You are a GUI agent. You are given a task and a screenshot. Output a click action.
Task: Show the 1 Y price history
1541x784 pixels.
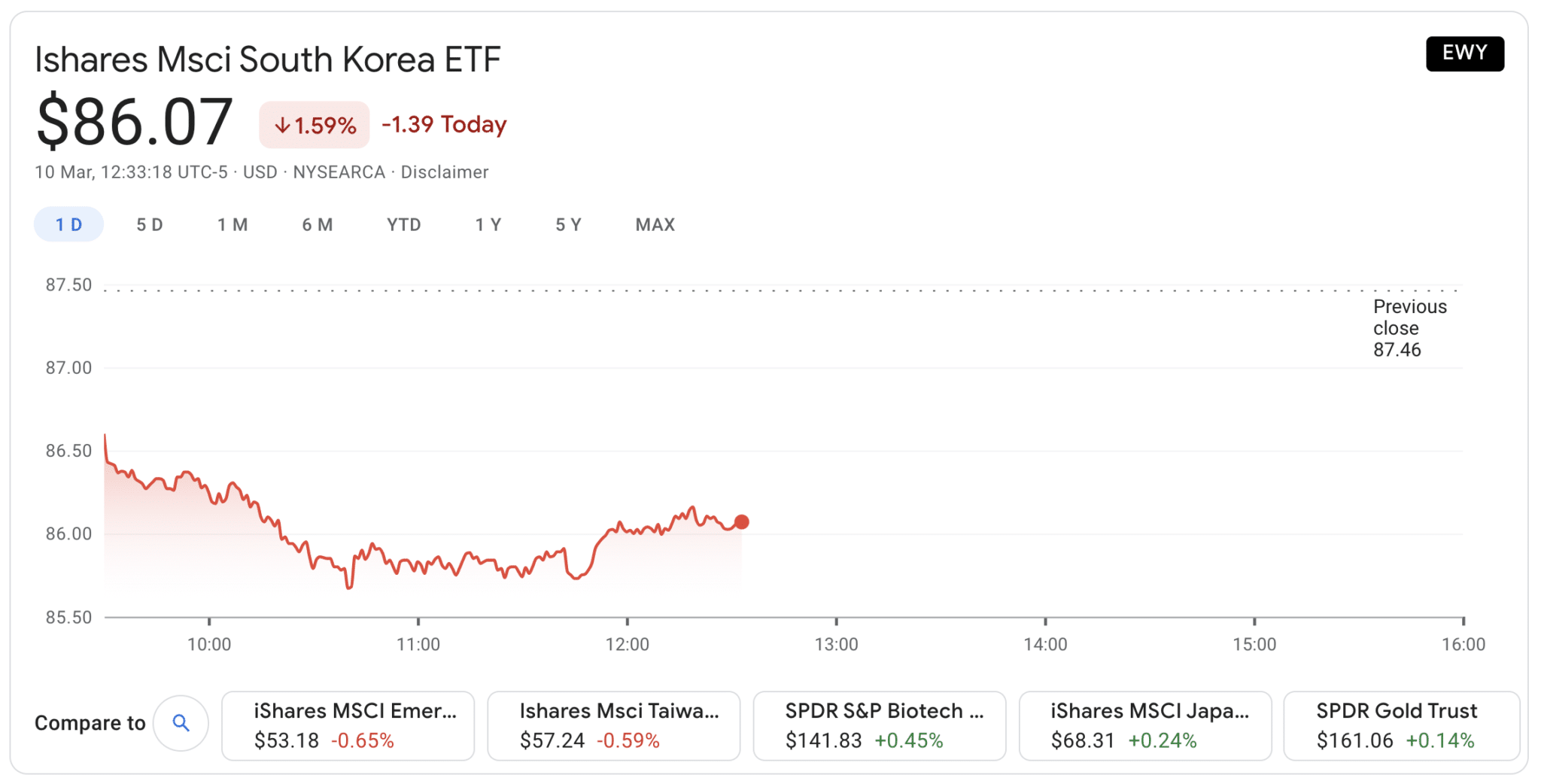coord(488,224)
